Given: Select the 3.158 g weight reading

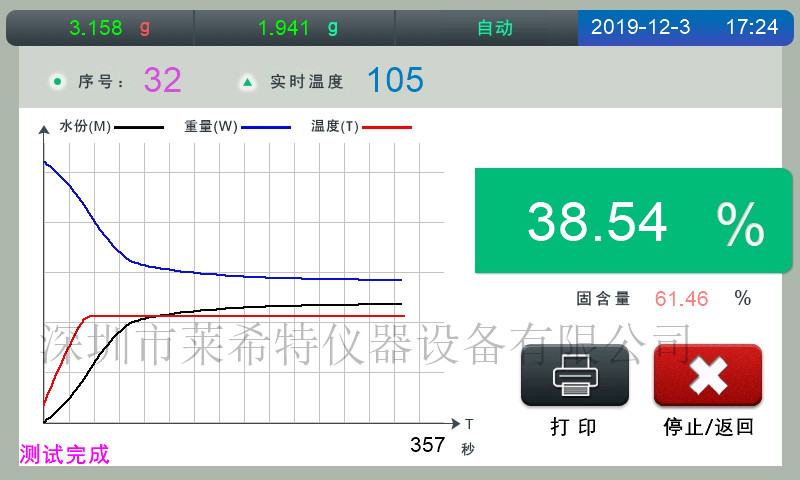Looking at the screenshot, I should [109, 28].
